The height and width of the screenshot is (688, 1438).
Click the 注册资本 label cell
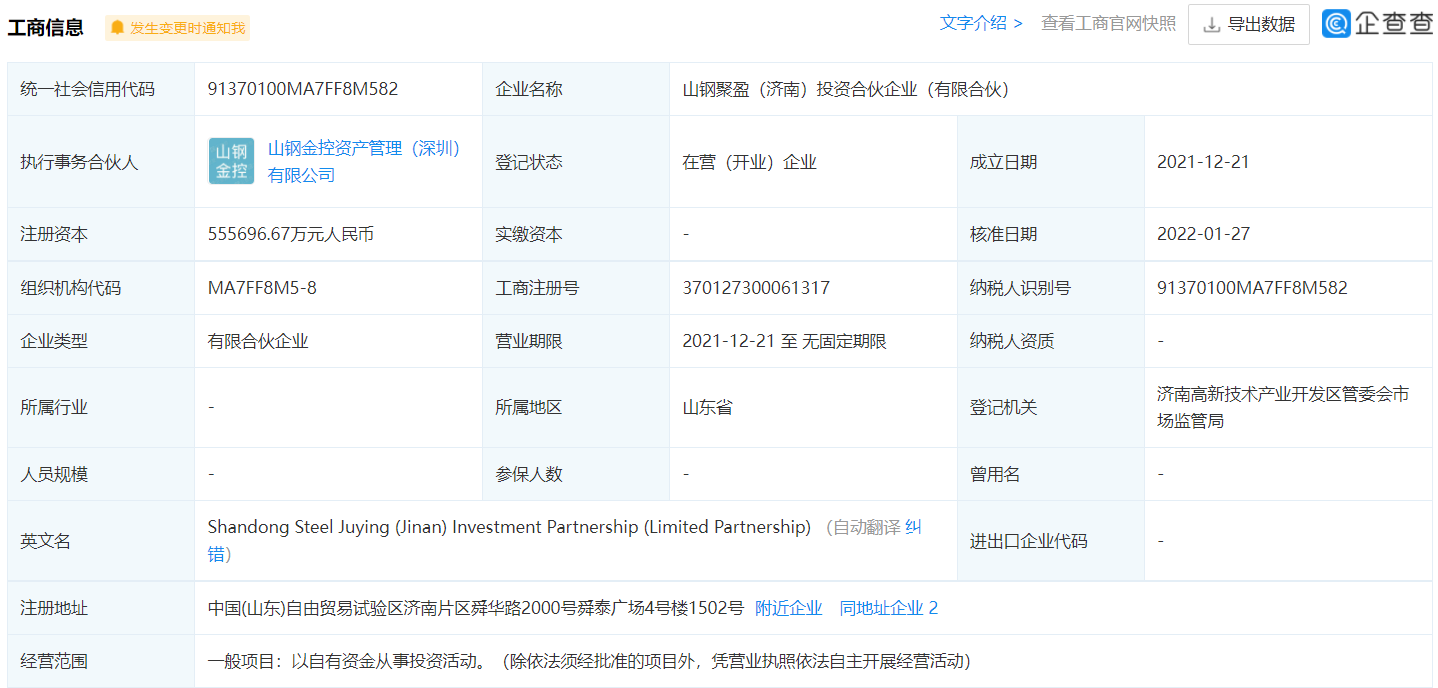pos(101,234)
